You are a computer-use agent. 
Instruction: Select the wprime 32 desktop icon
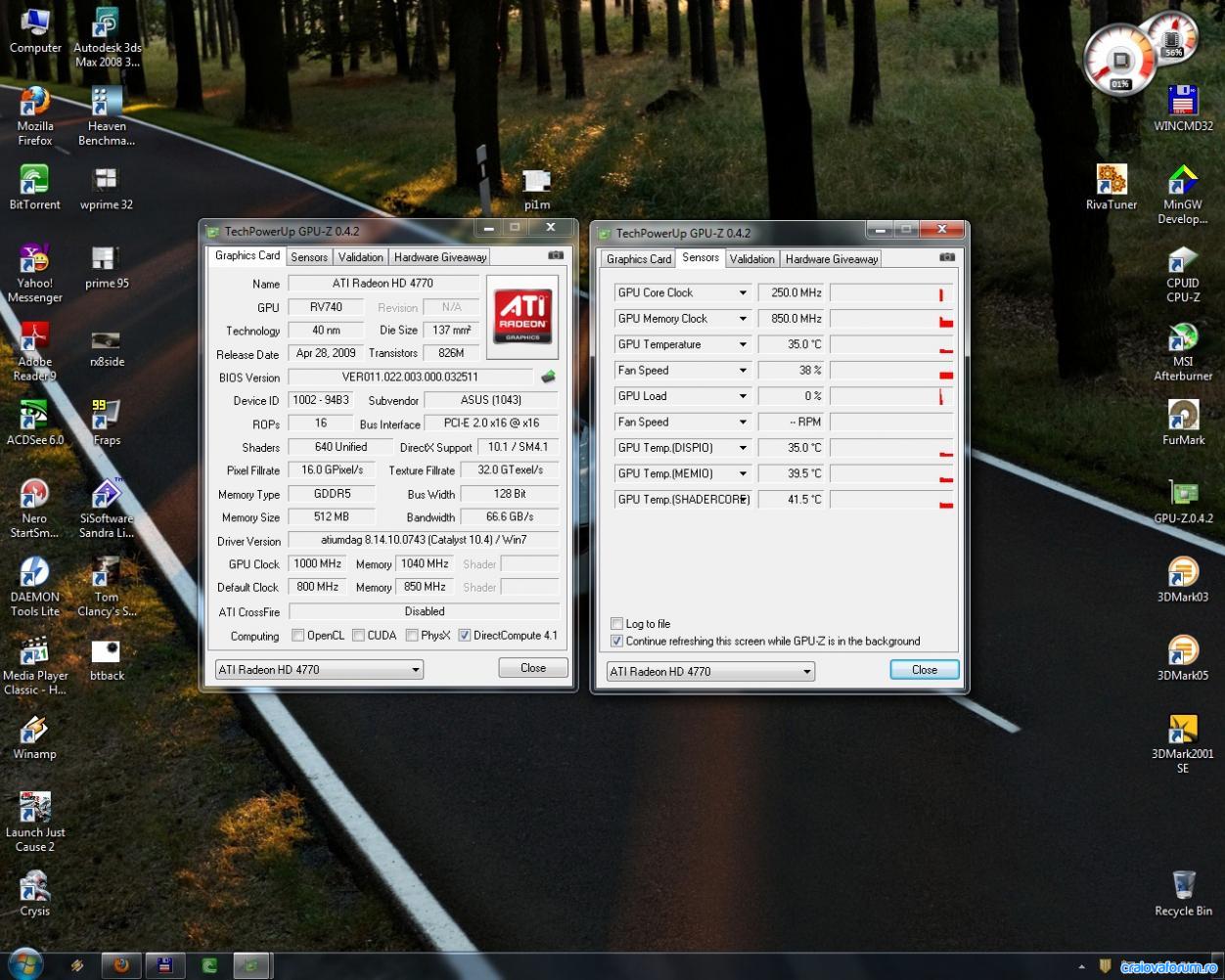coord(107,188)
